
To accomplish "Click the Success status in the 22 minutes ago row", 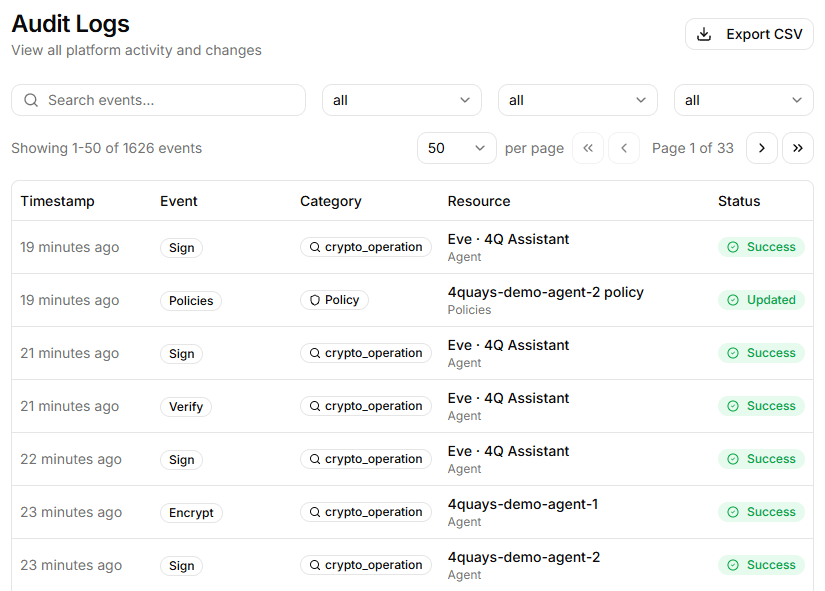I will point(761,459).
